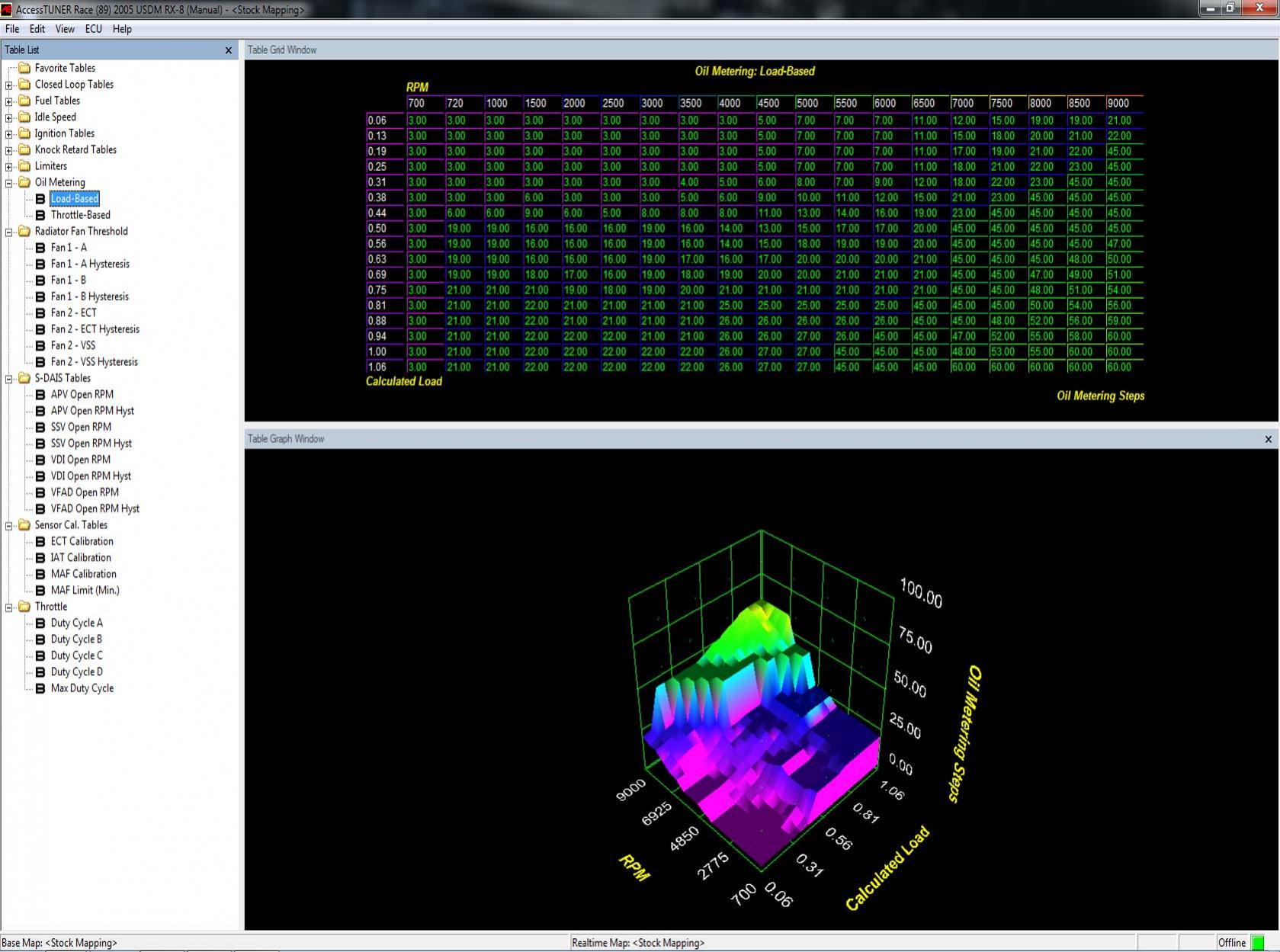Collapse the Radiator Fan Threshold folder
This screenshot has height=952, width=1280.
pos(9,232)
